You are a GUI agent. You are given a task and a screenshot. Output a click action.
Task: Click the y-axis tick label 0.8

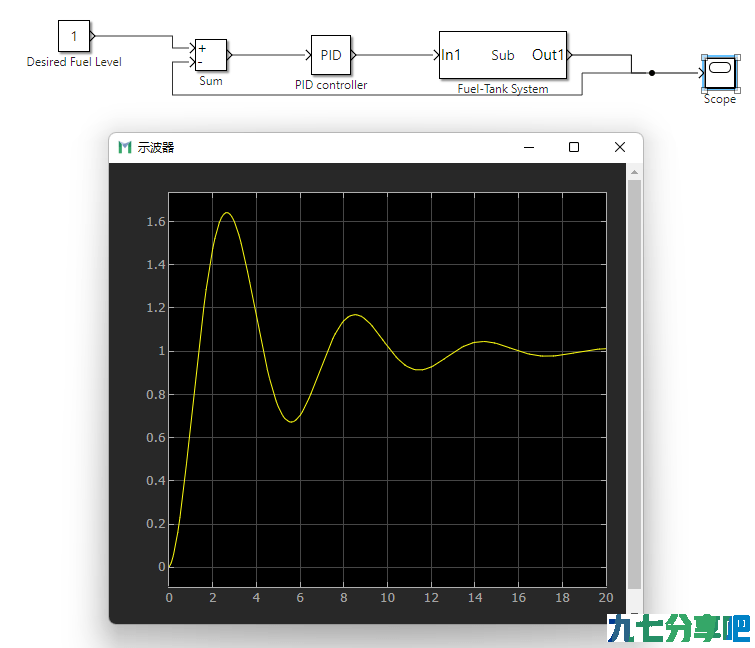156,395
